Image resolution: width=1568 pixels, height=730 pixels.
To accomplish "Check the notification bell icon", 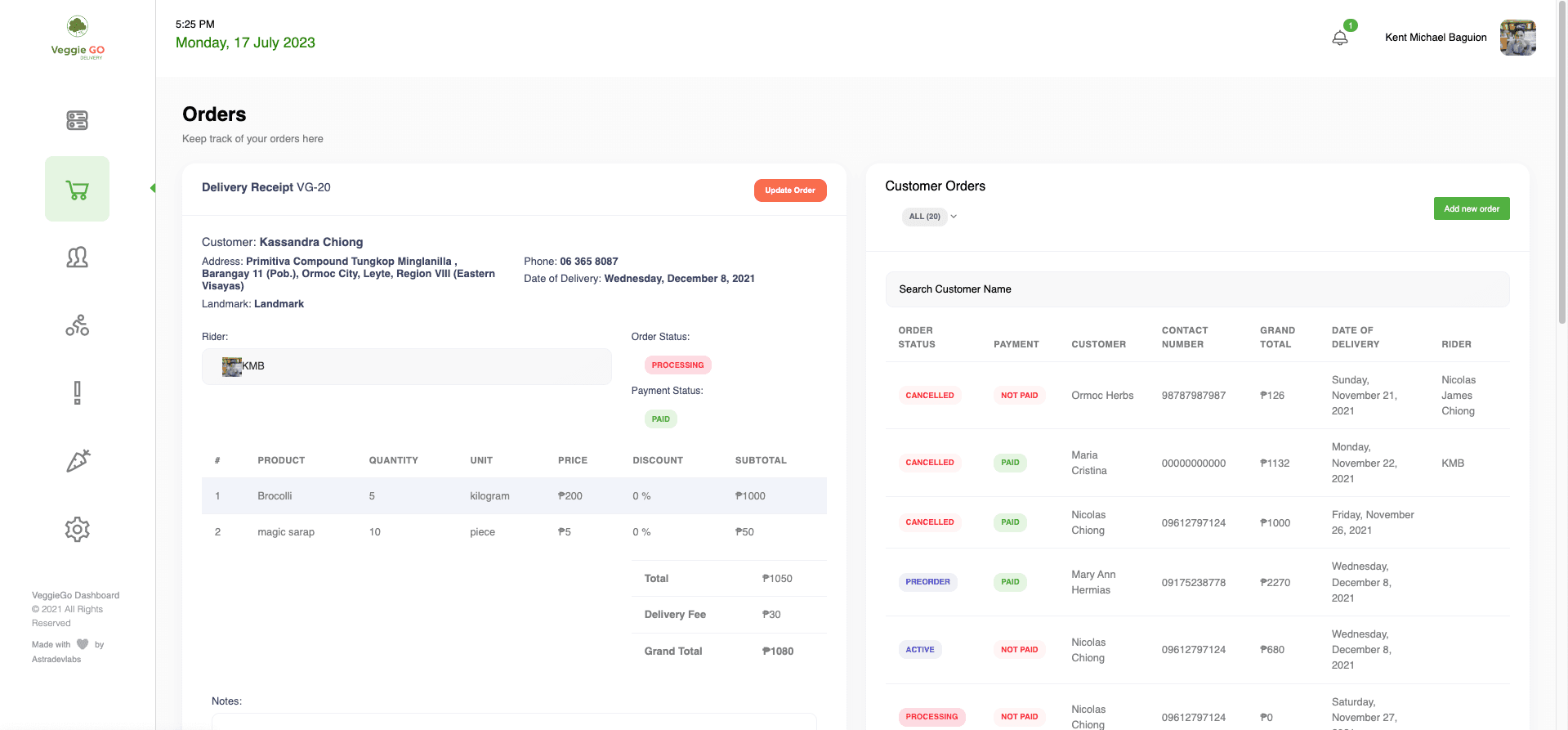I will click(1340, 38).
